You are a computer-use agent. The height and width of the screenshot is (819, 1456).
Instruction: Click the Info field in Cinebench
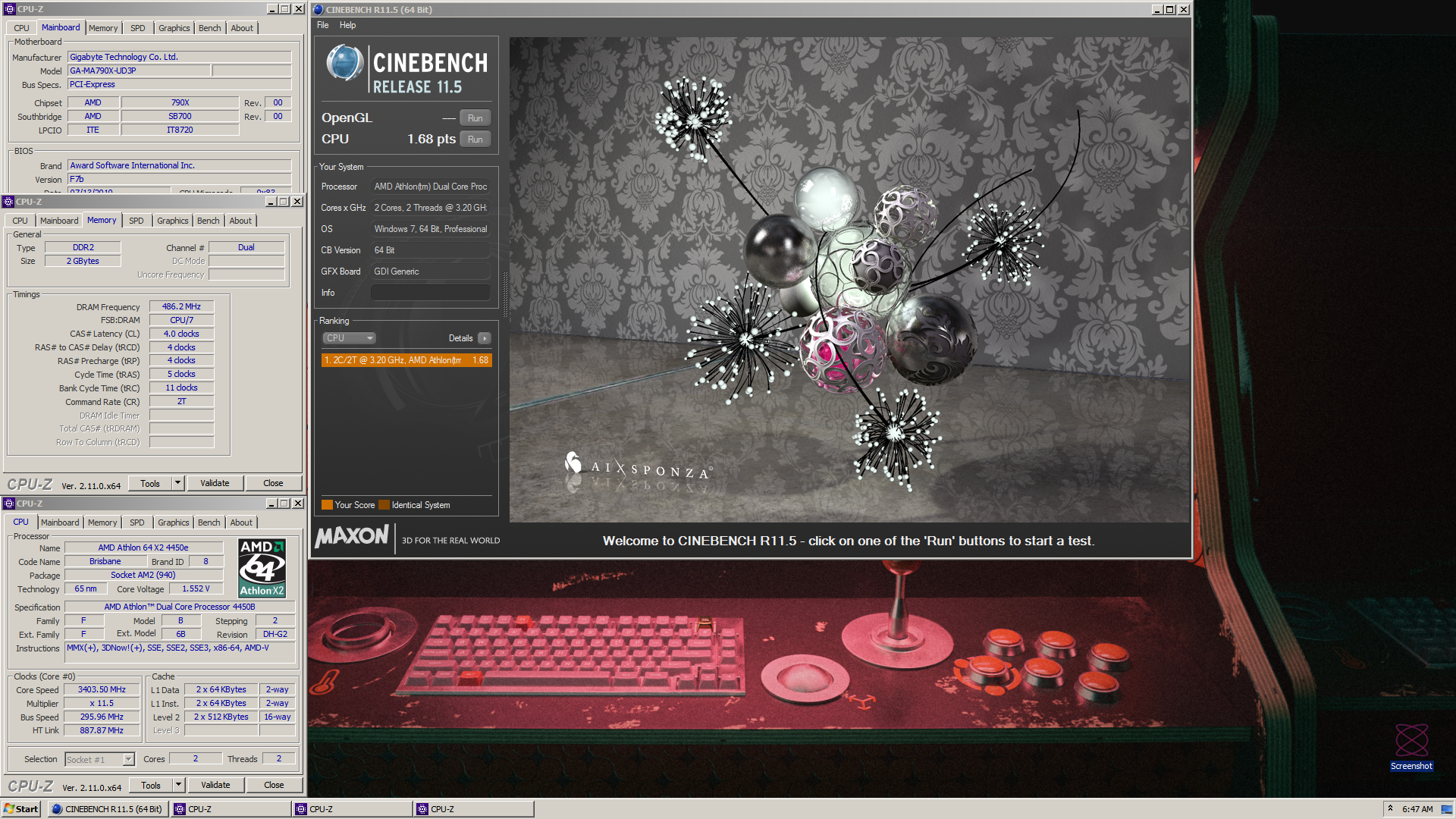pyautogui.click(x=430, y=293)
